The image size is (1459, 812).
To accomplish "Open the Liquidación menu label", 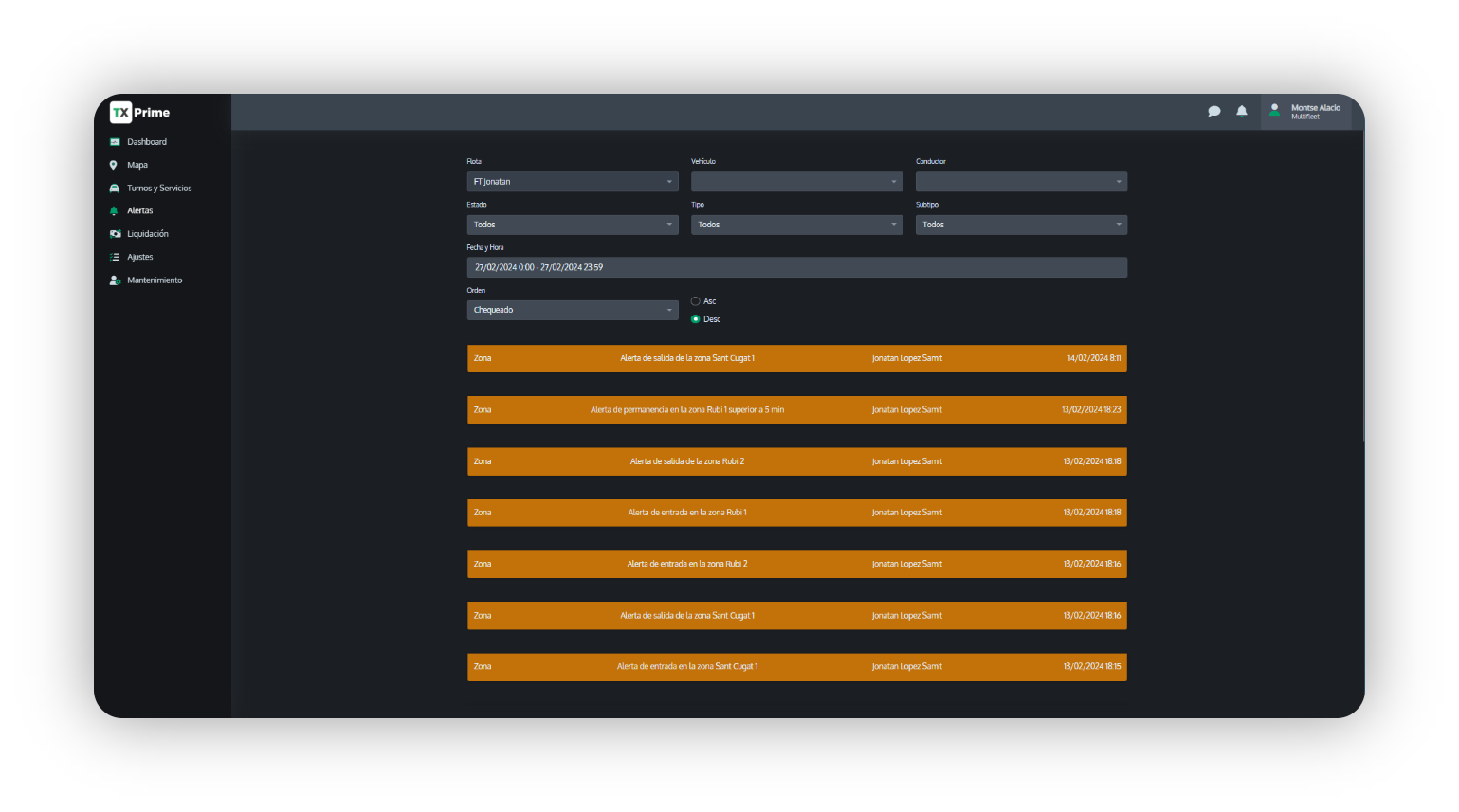I will coord(148,234).
